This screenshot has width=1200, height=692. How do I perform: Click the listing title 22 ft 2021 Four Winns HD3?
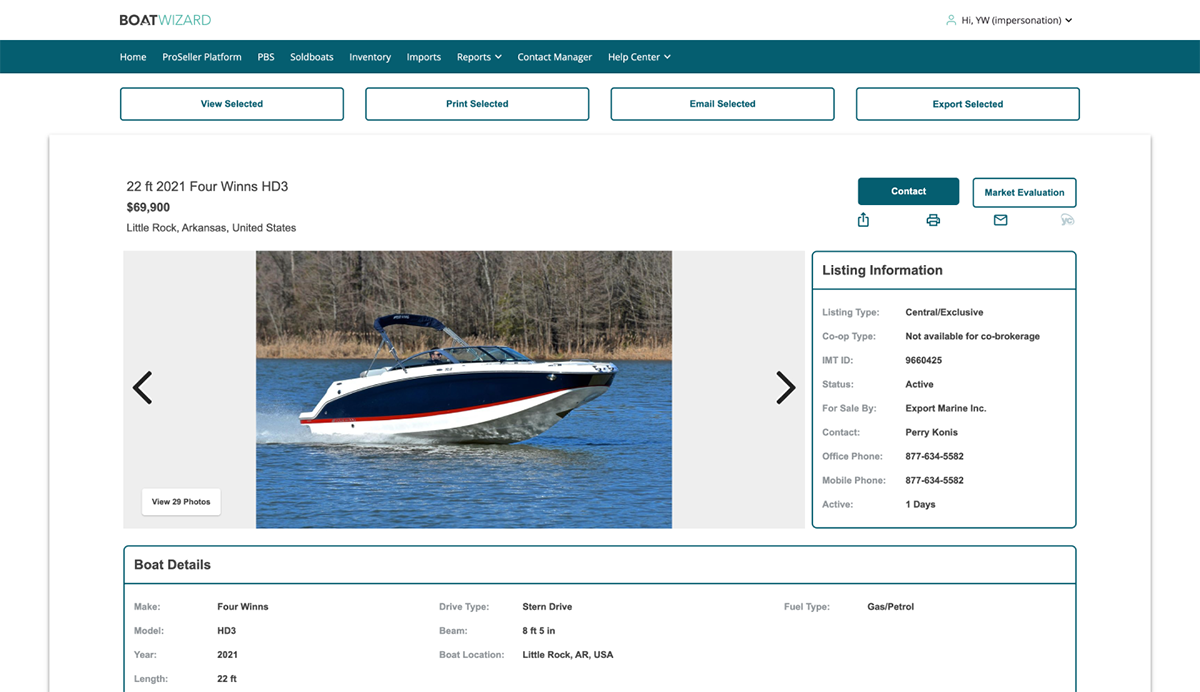[207, 186]
